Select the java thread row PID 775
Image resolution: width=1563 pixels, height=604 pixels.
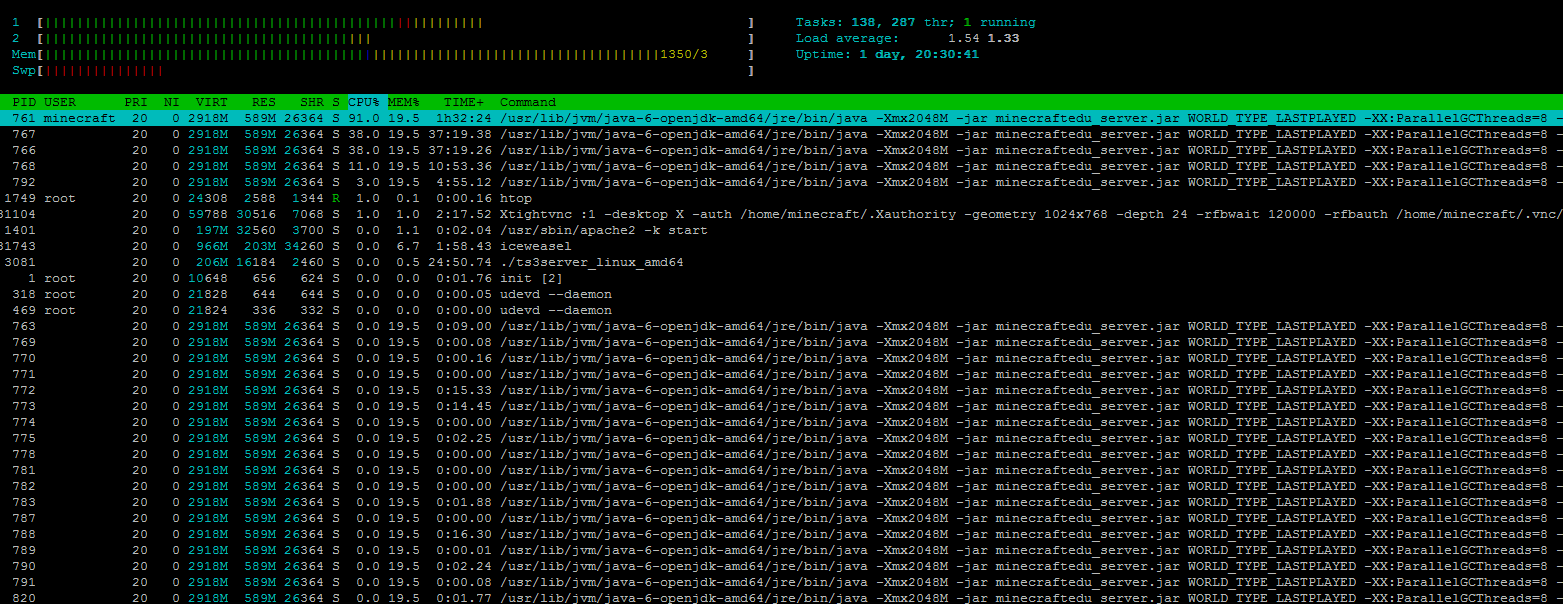[x=781, y=438]
